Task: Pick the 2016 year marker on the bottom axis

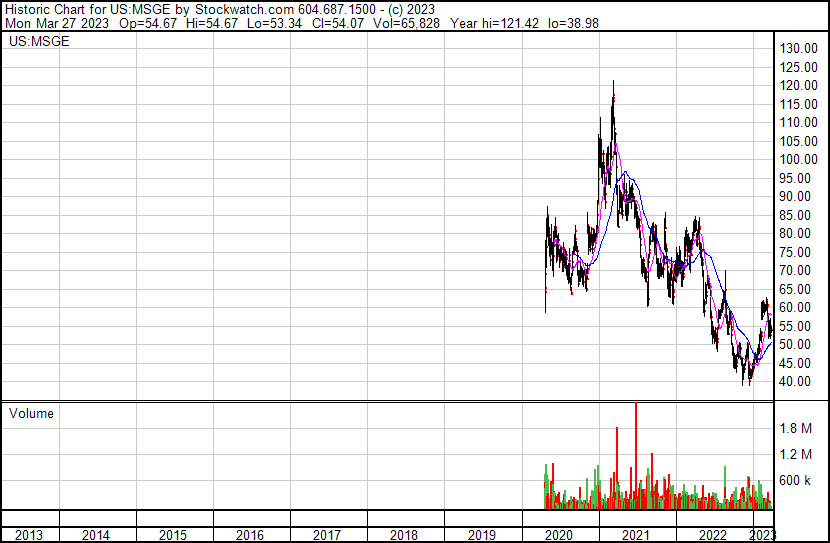Action: [x=250, y=535]
